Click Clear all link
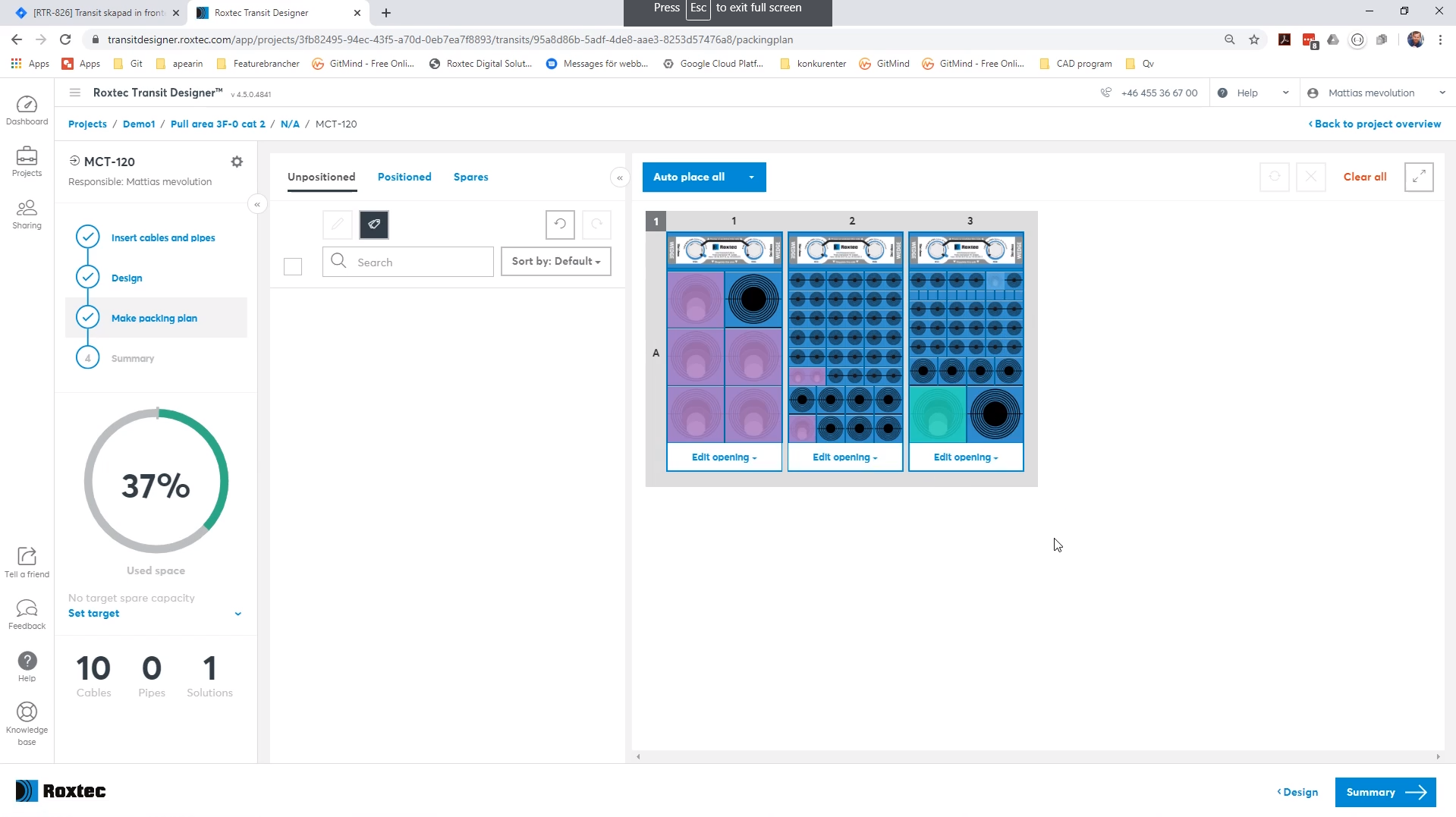1456x817 pixels. (1364, 177)
